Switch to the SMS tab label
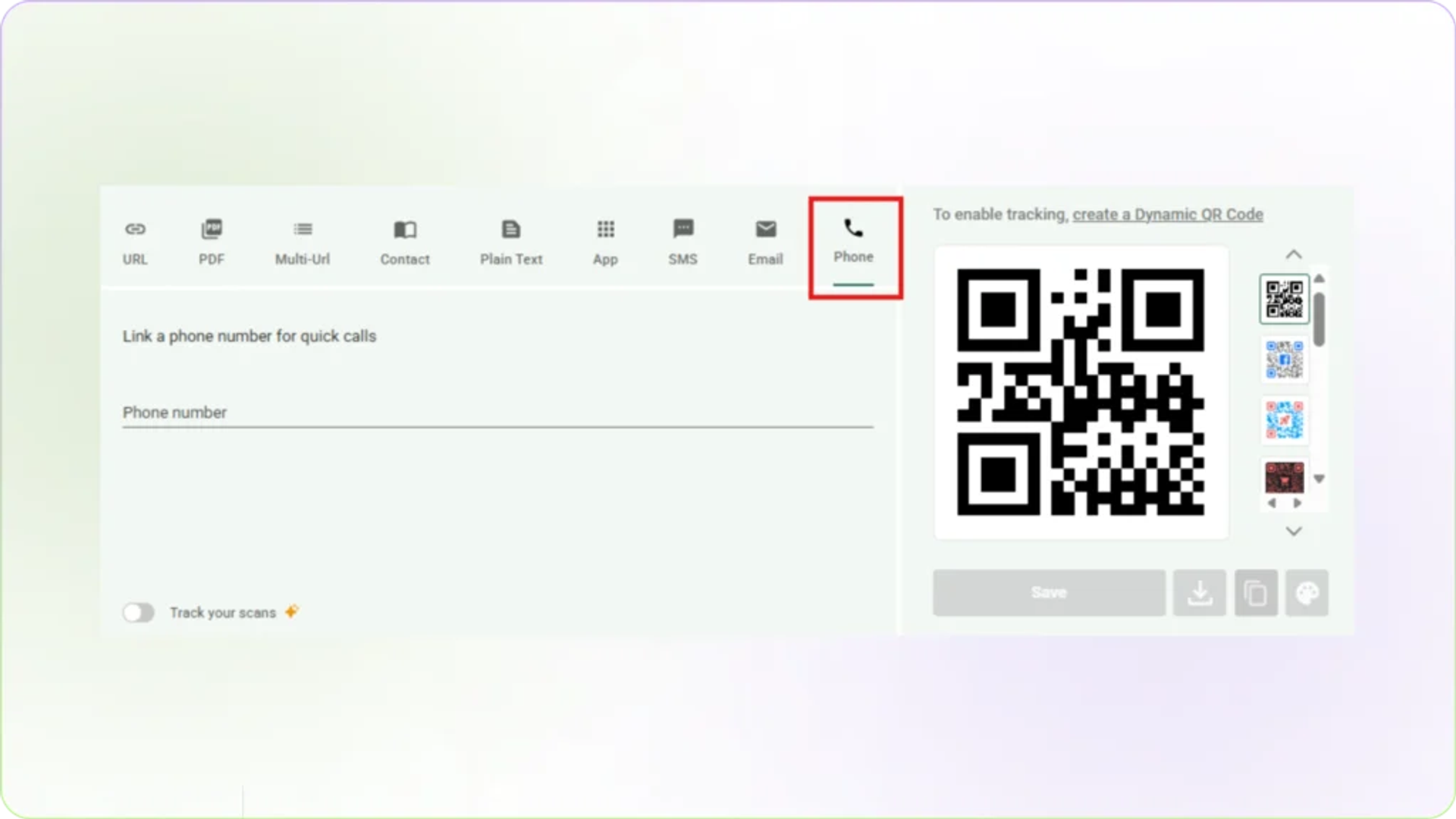This screenshot has width=1456, height=819. [x=682, y=259]
